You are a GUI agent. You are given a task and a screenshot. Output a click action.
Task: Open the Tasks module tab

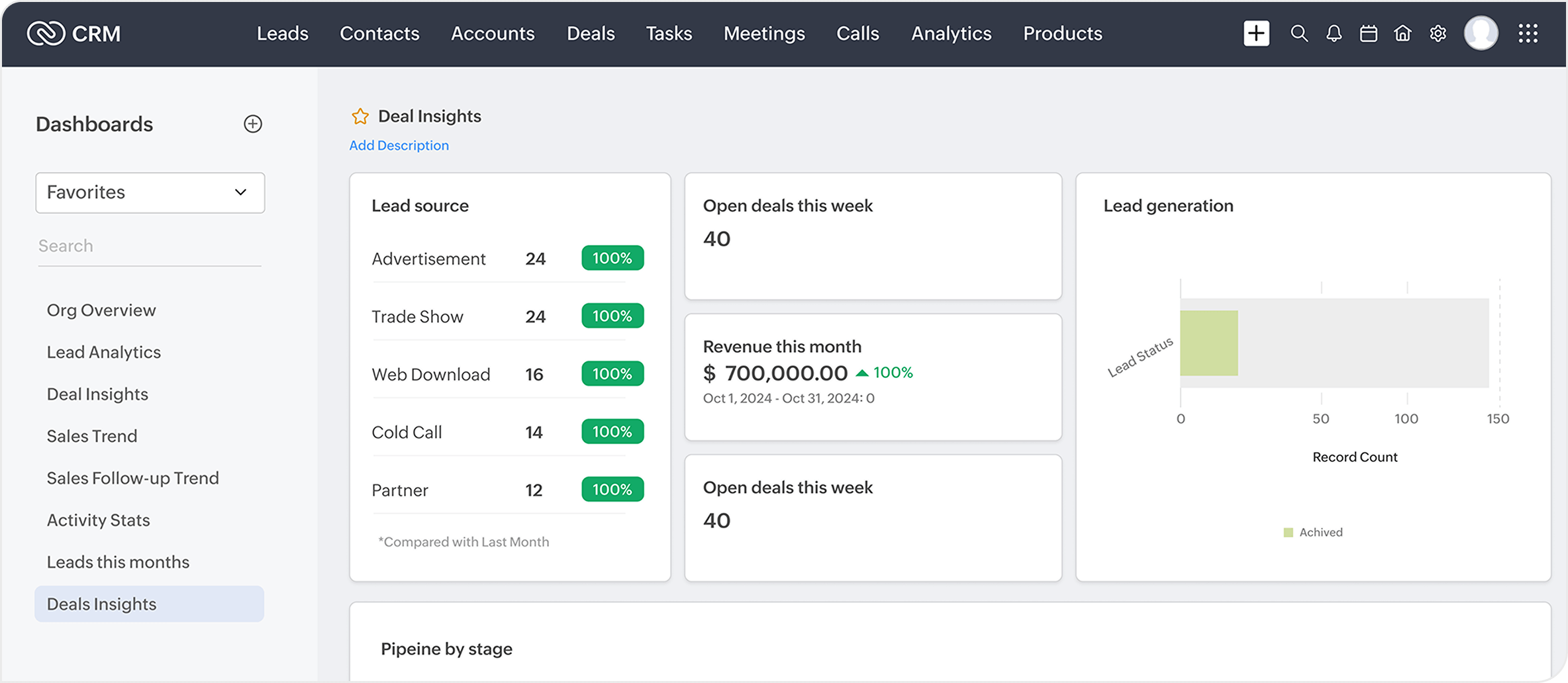pos(669,33)
